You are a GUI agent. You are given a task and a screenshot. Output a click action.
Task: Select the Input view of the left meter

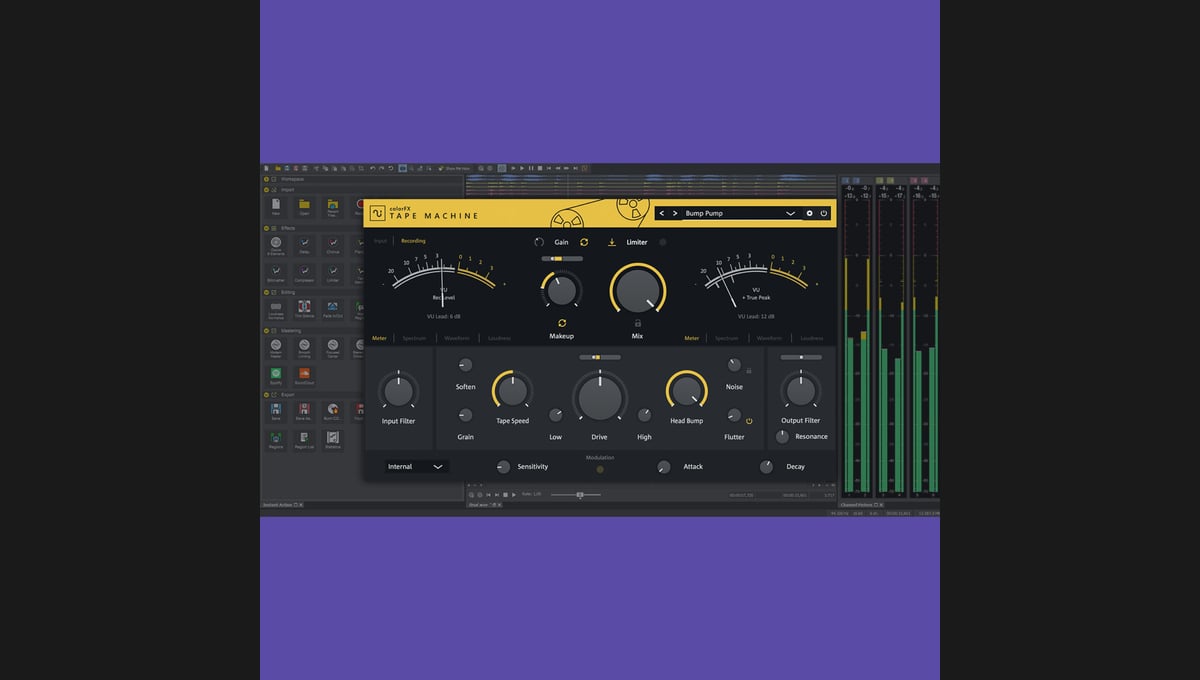point(380,241)
